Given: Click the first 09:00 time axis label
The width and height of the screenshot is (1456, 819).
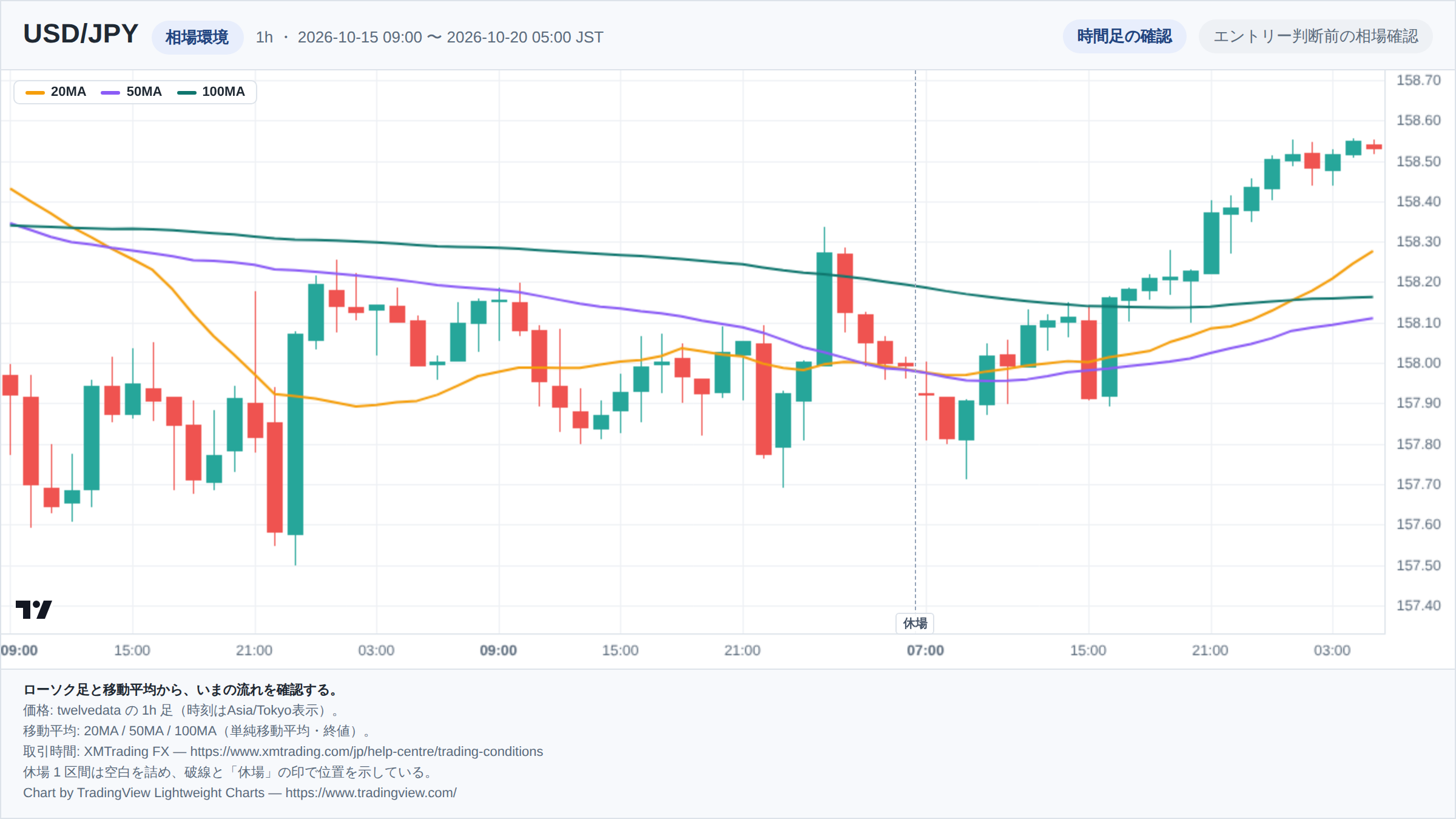Looking at the screenshot, I should point(19,650).
